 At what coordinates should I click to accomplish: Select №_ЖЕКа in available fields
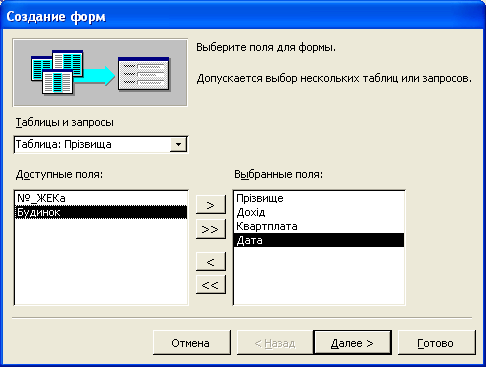(101, 198)
